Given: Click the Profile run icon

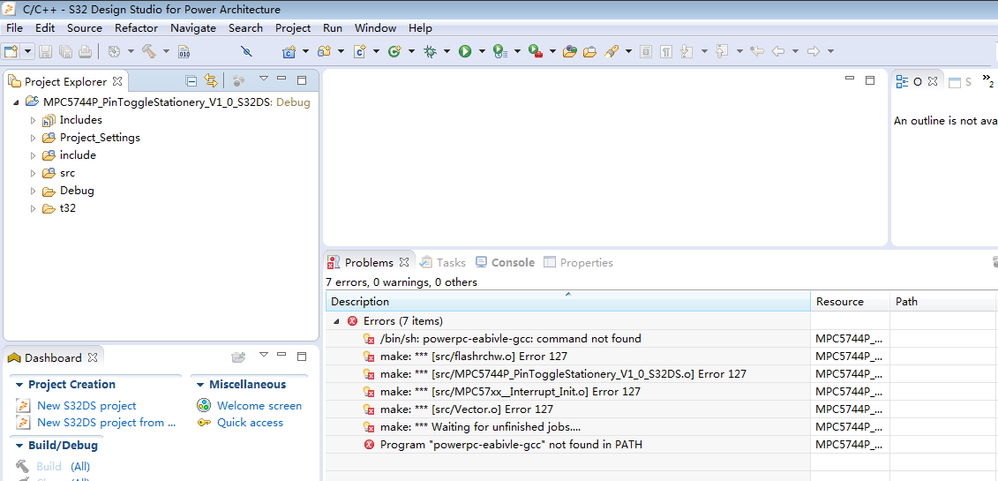Looking at the screenshot, I should (x=500, y=52).
